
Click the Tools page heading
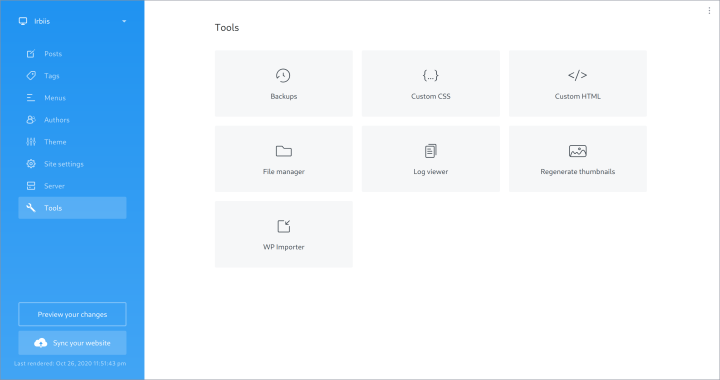(x=227, y=28)
